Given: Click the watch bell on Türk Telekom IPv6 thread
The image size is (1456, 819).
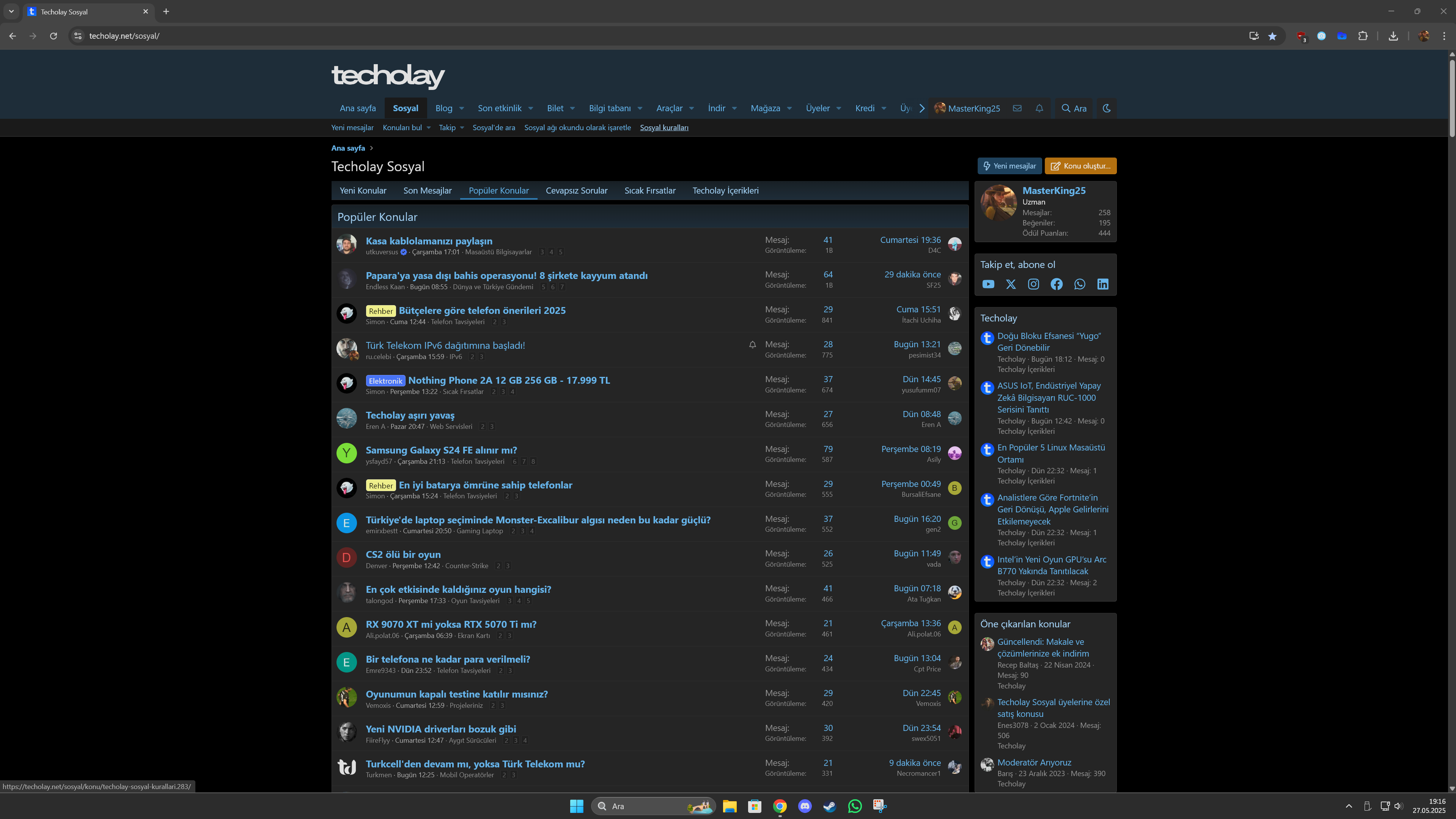Looking at the screenshot, I should [752, 345].
